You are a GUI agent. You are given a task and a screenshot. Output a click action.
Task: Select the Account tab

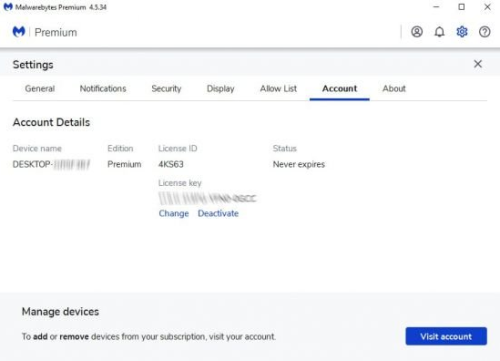pyautogui.click(x=339, y=89)
